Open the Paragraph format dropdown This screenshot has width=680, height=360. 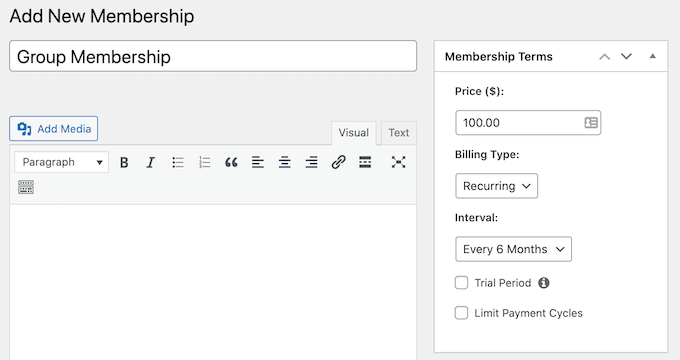62,162
